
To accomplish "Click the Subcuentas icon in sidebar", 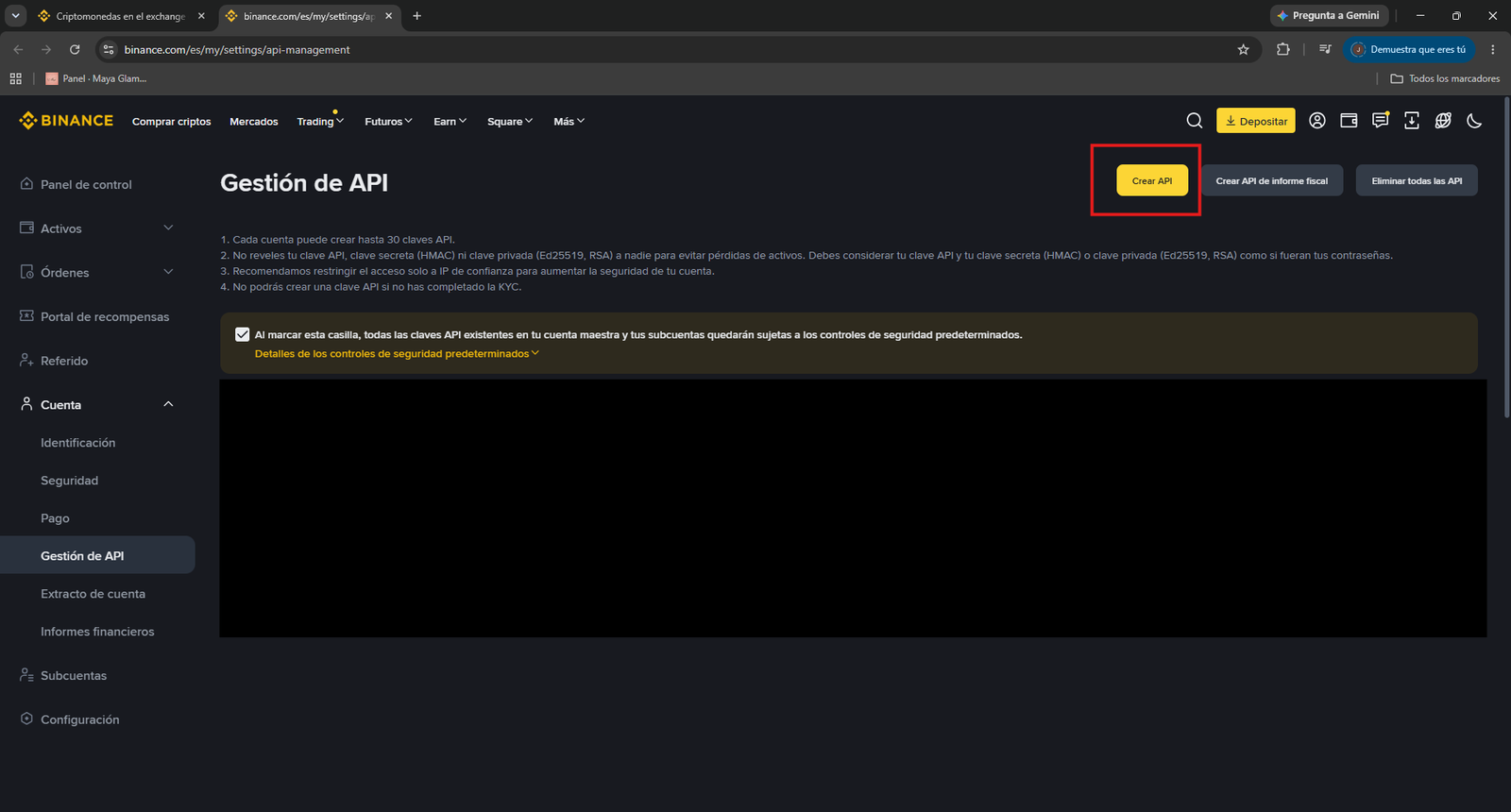I will (x=26, y=675).
